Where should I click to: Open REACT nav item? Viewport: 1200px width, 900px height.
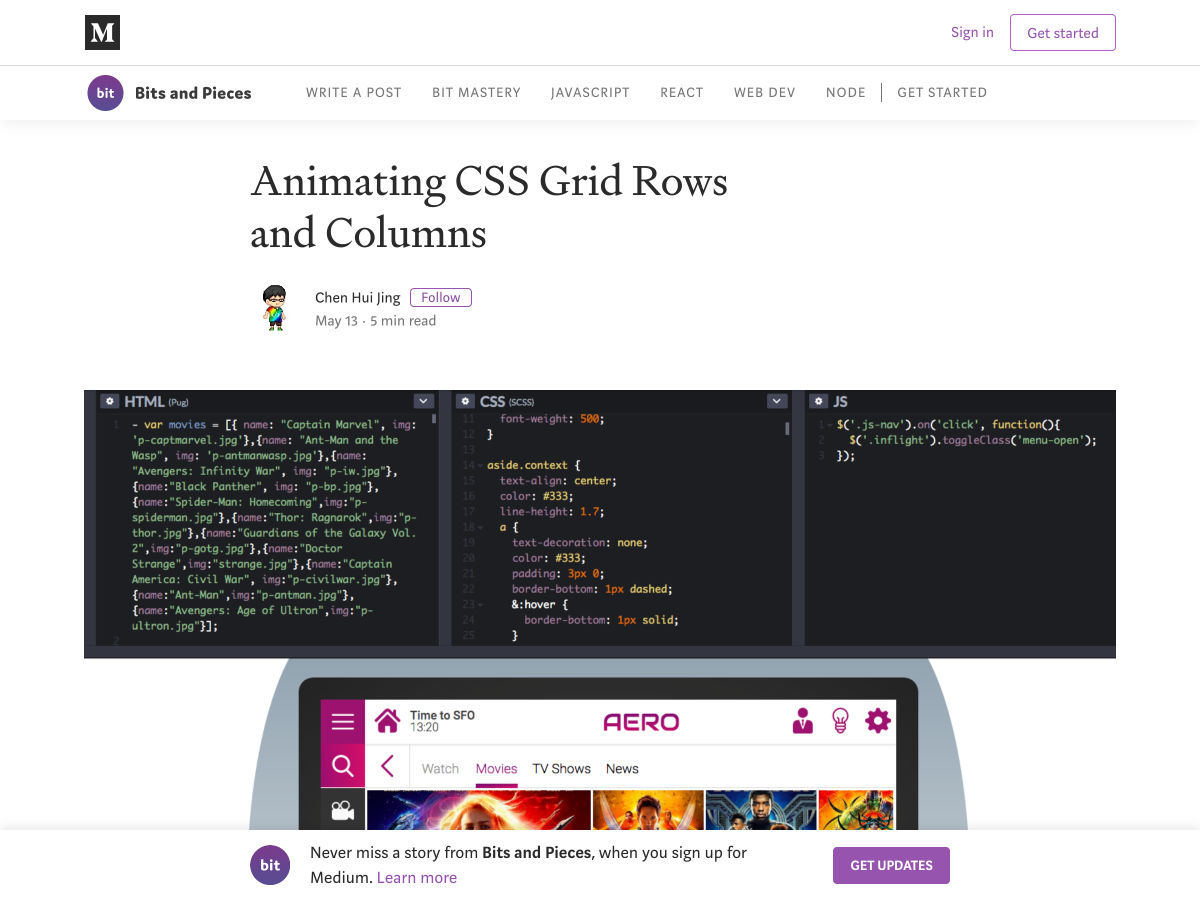[682, 92]
